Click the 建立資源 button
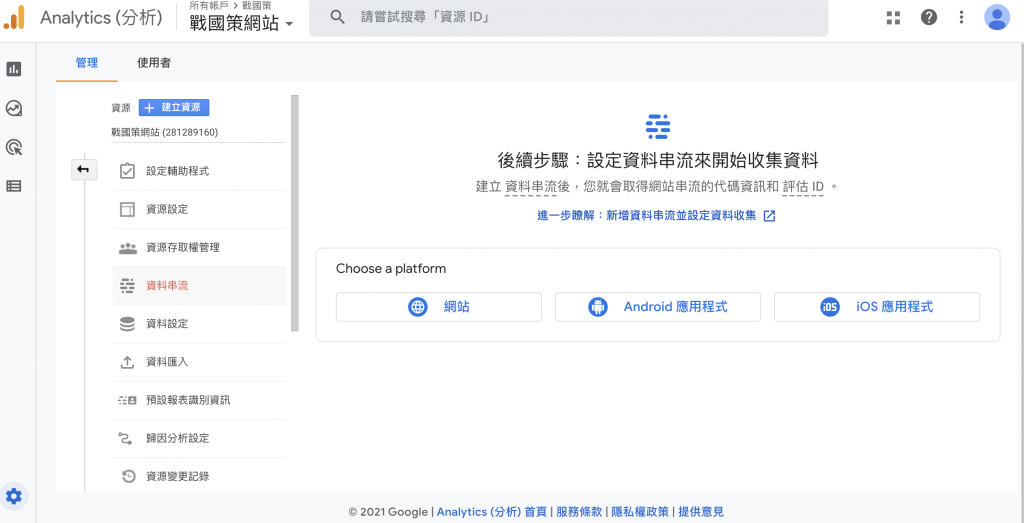This screenshot has height=523, width=1024. [174, 108]
